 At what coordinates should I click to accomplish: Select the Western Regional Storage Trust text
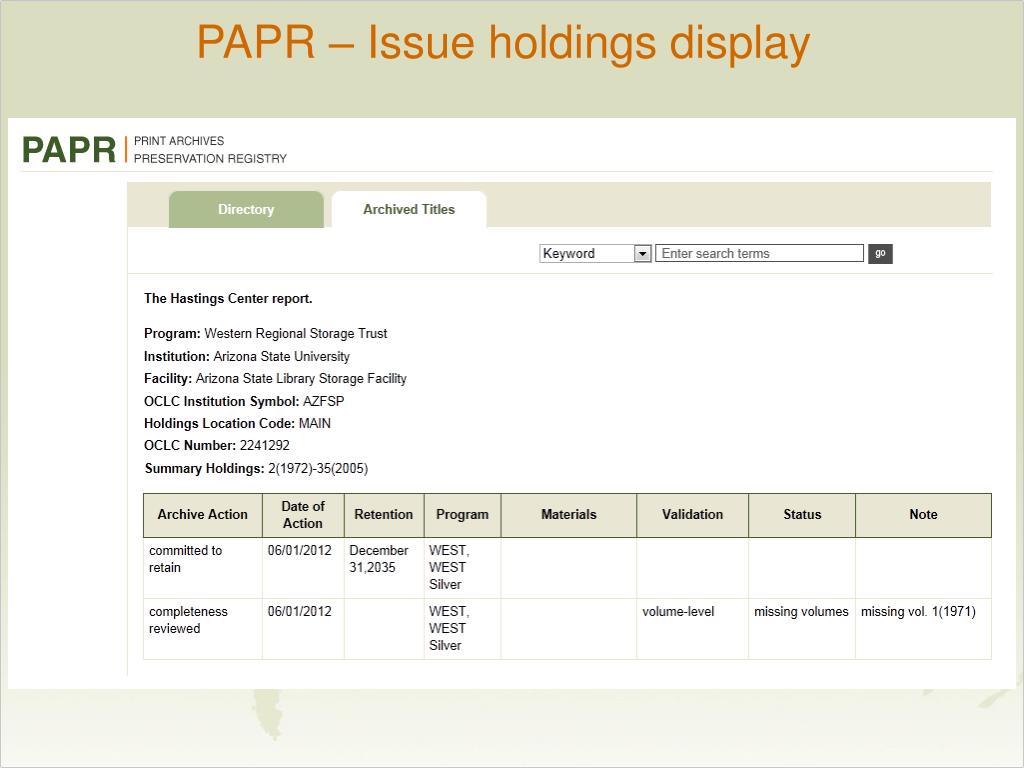tap(296, 334)
